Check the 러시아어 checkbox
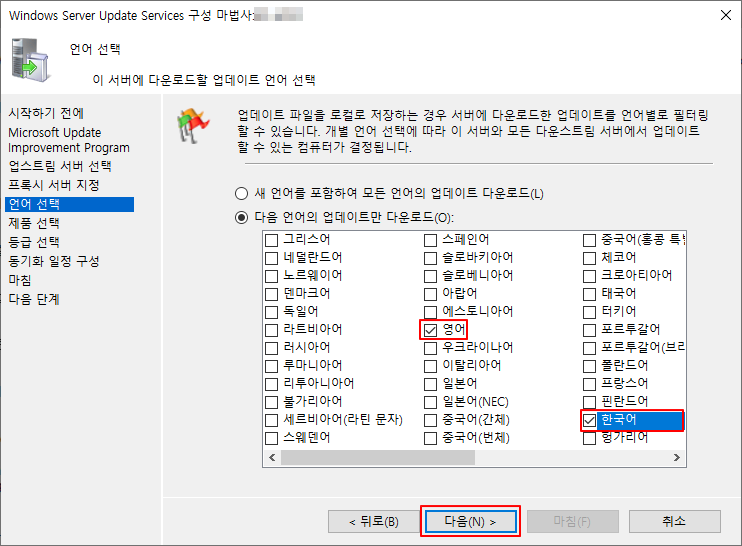Viewport: 742px width, 546px height. click(271, 348)
